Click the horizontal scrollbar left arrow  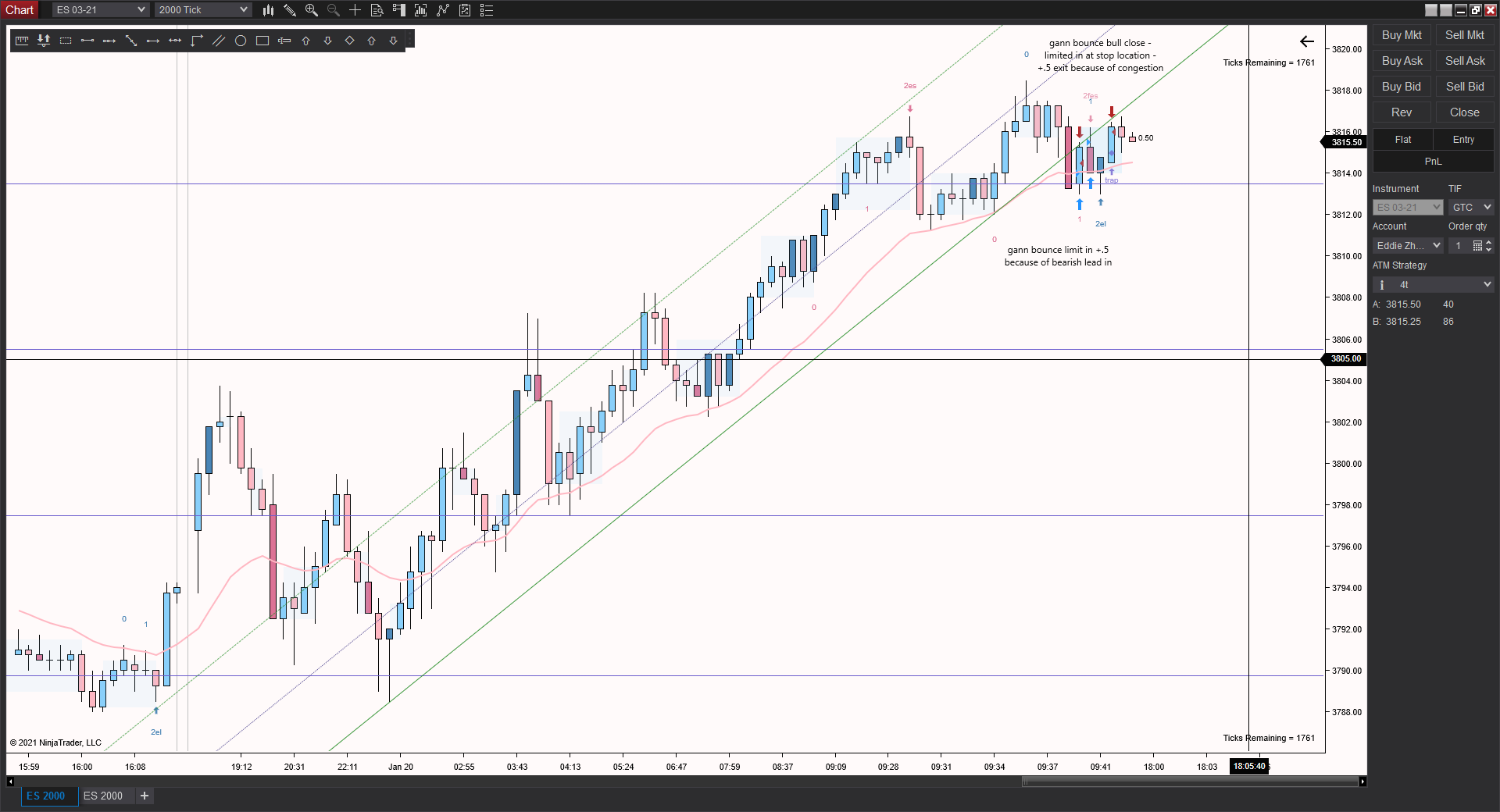click(x=10, y=782)
